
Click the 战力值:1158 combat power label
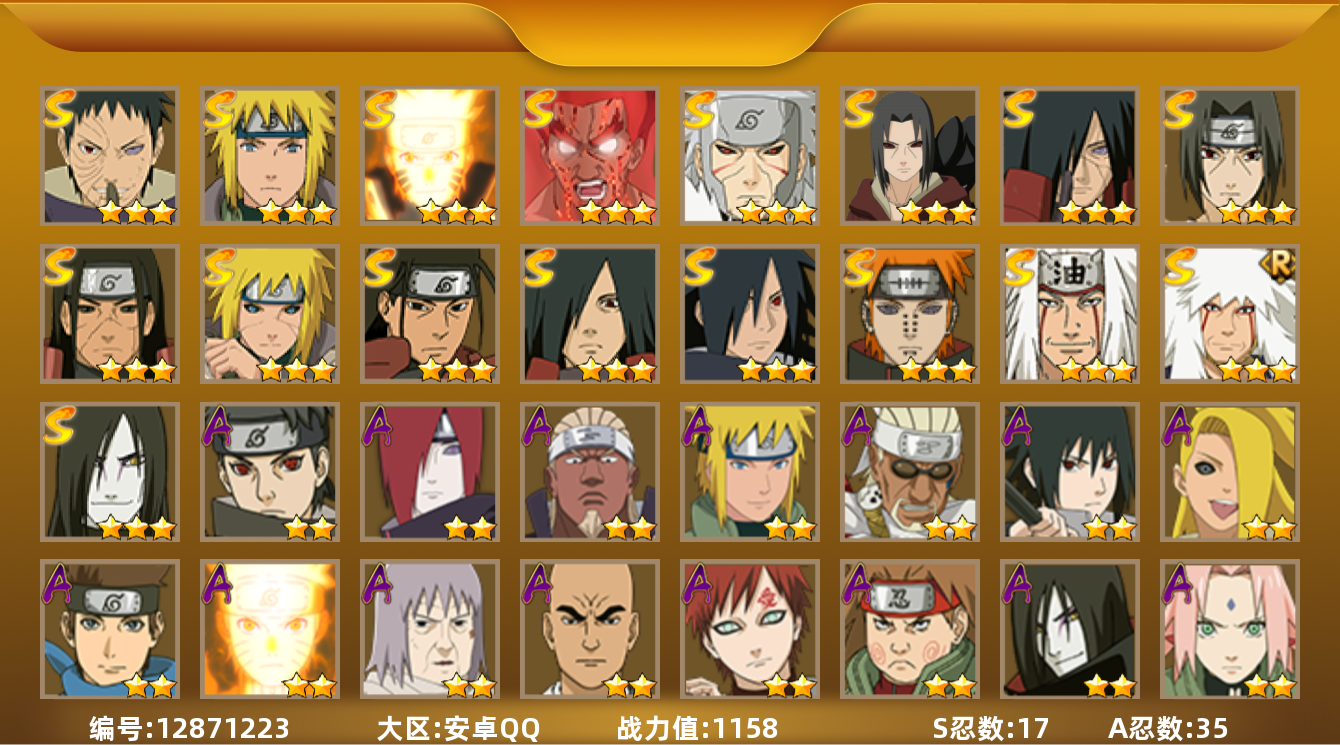tap(697, 728)
